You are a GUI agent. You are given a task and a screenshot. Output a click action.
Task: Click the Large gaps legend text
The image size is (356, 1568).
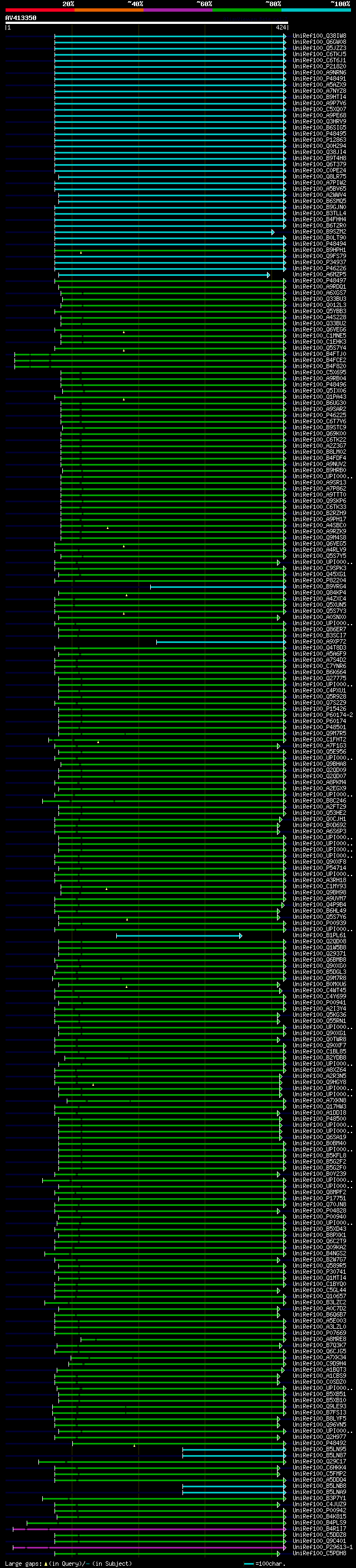[23, 1564]
